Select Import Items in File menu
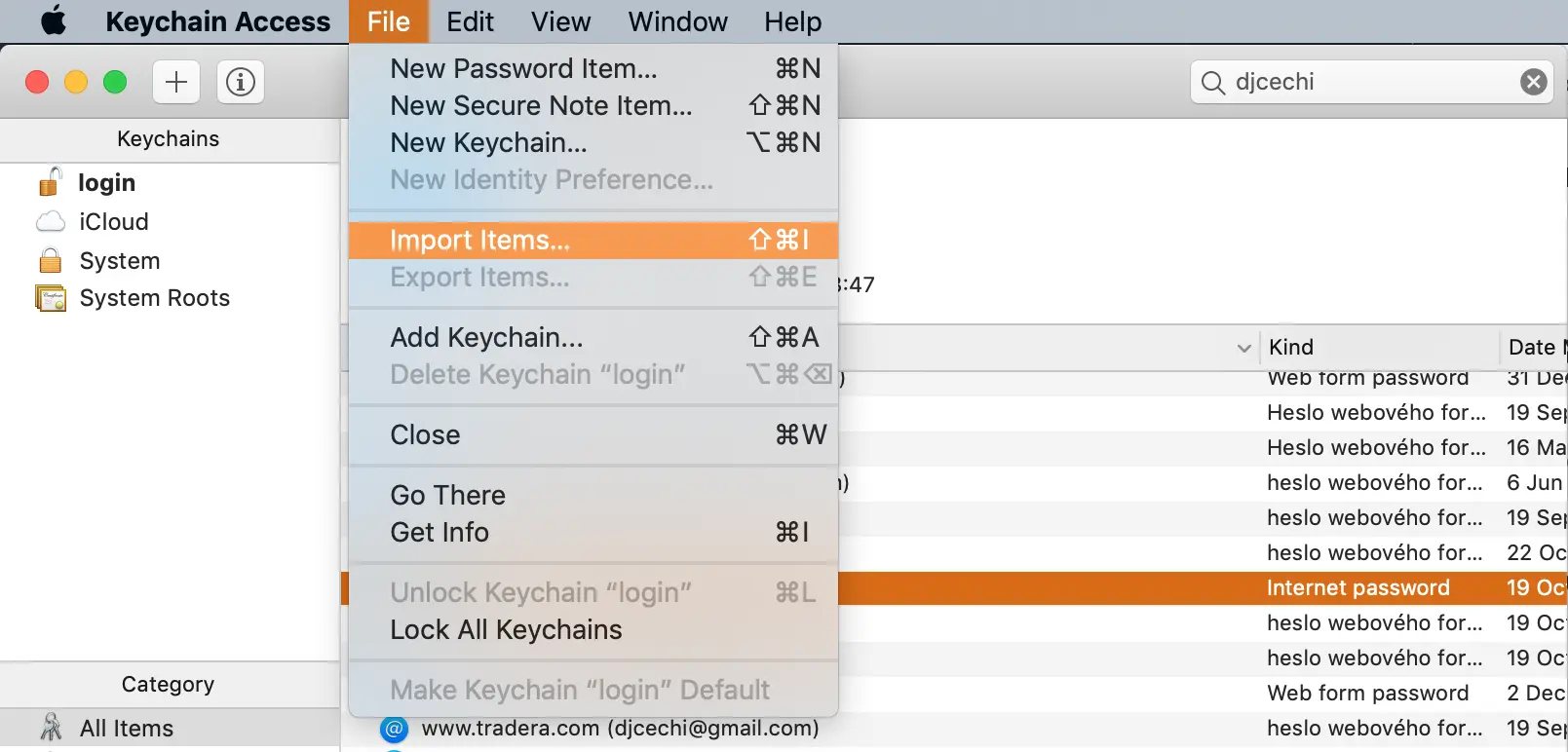The height and width of the screenshot is (752, 1568). [x=593, y=240]
